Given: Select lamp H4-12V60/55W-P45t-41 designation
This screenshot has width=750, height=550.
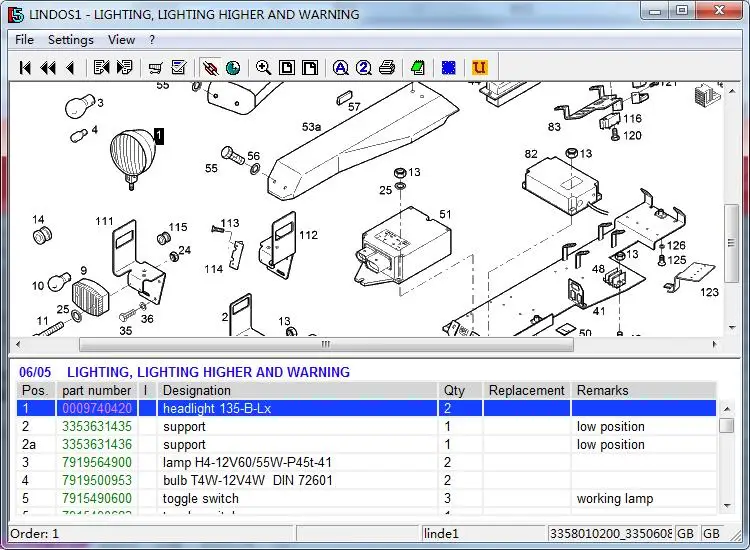Looking at the screenshot, I should click(247, 462).
